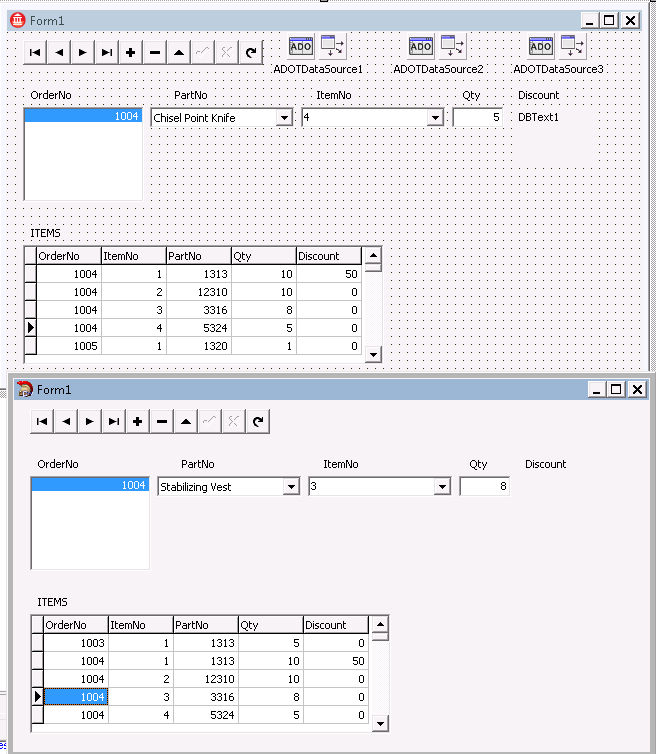Insert a record with upper Form1 plus button
656x754 pixels.
[130, 52]
